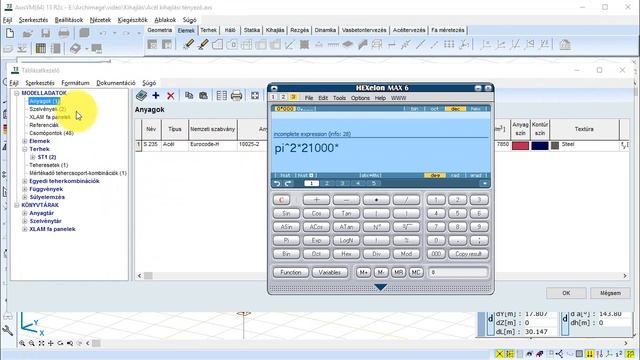This screenshot has width=640, height=360.
Task: Click the undo arrow in HEXelon calculator
Action: pos(277,184)
